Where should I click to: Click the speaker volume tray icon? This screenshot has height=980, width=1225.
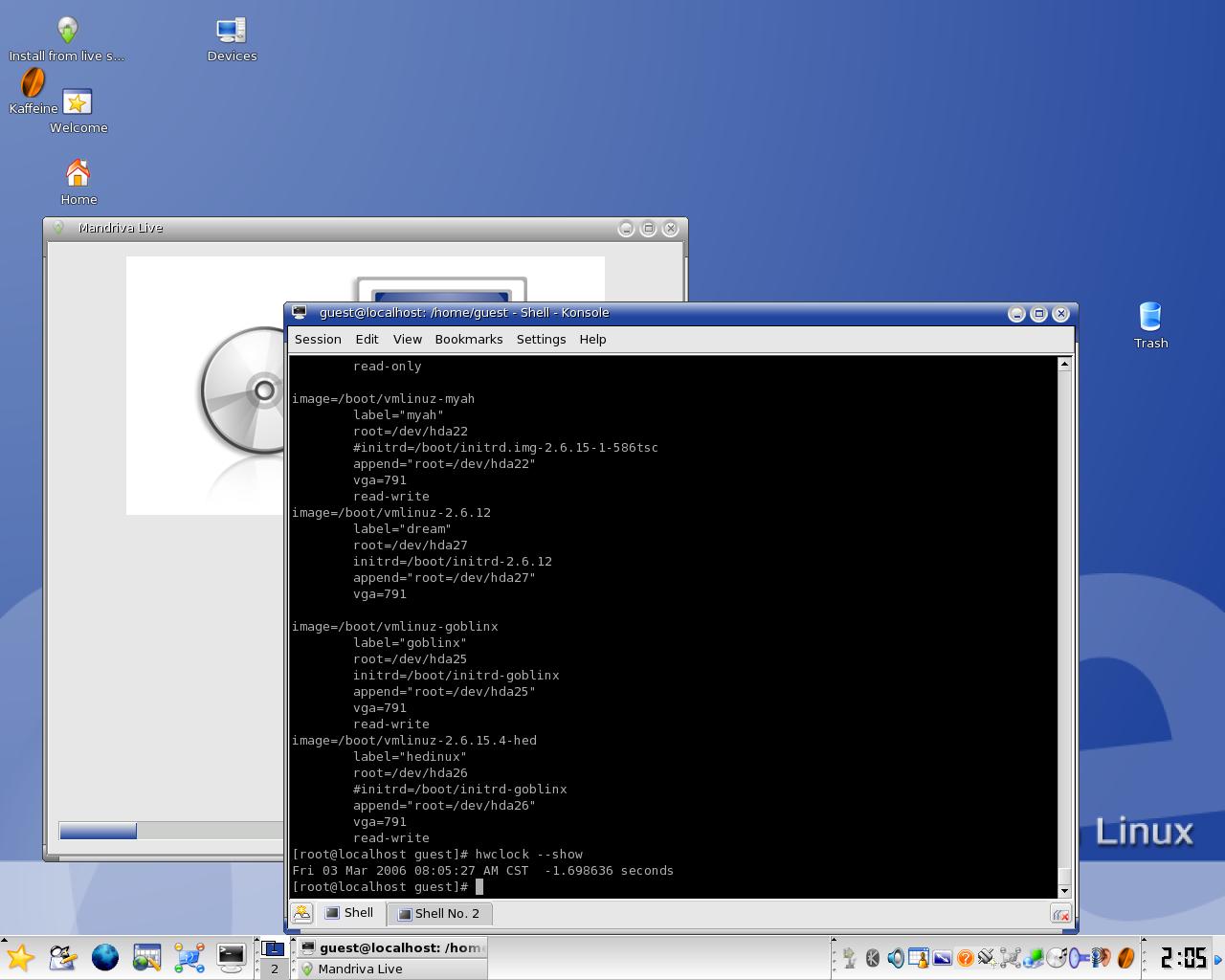point(896,958)
